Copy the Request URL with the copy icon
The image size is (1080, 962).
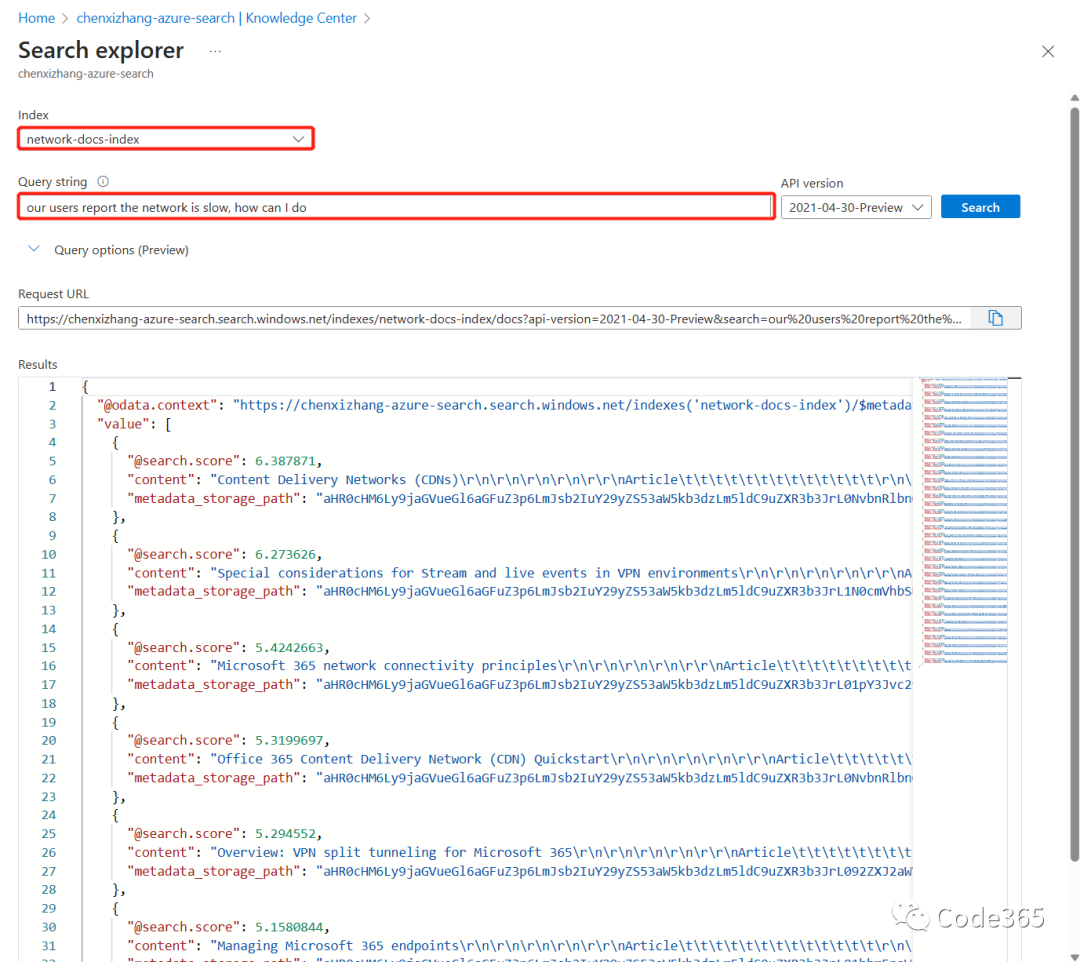tap(995, 318)
